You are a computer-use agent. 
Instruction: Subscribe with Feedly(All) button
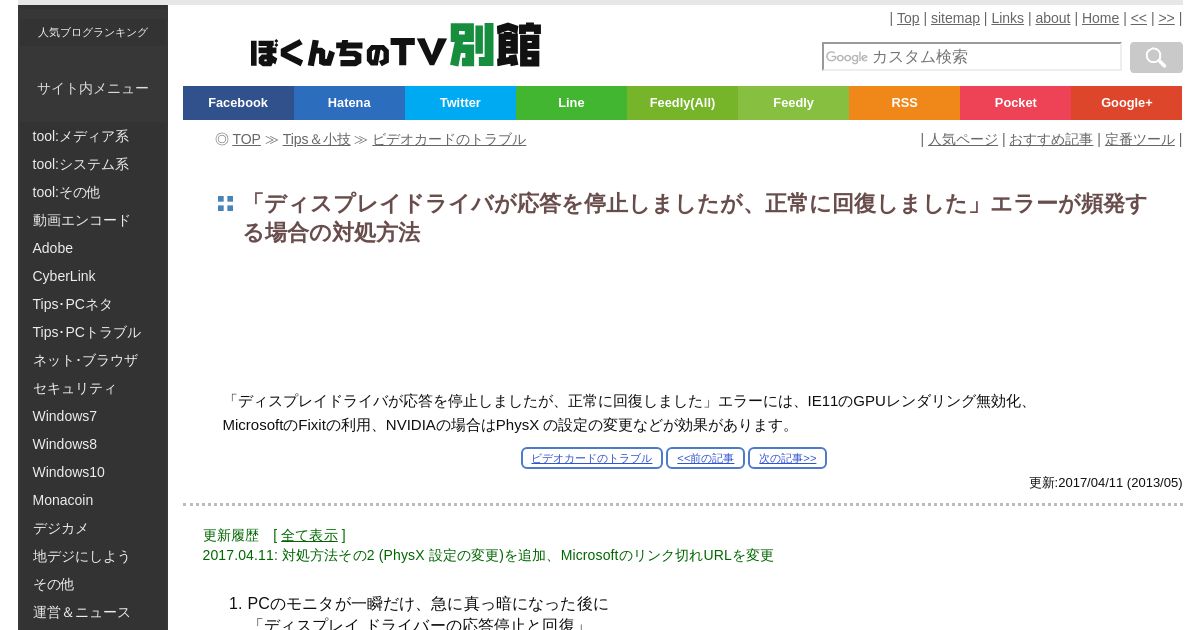pos(682,103)
